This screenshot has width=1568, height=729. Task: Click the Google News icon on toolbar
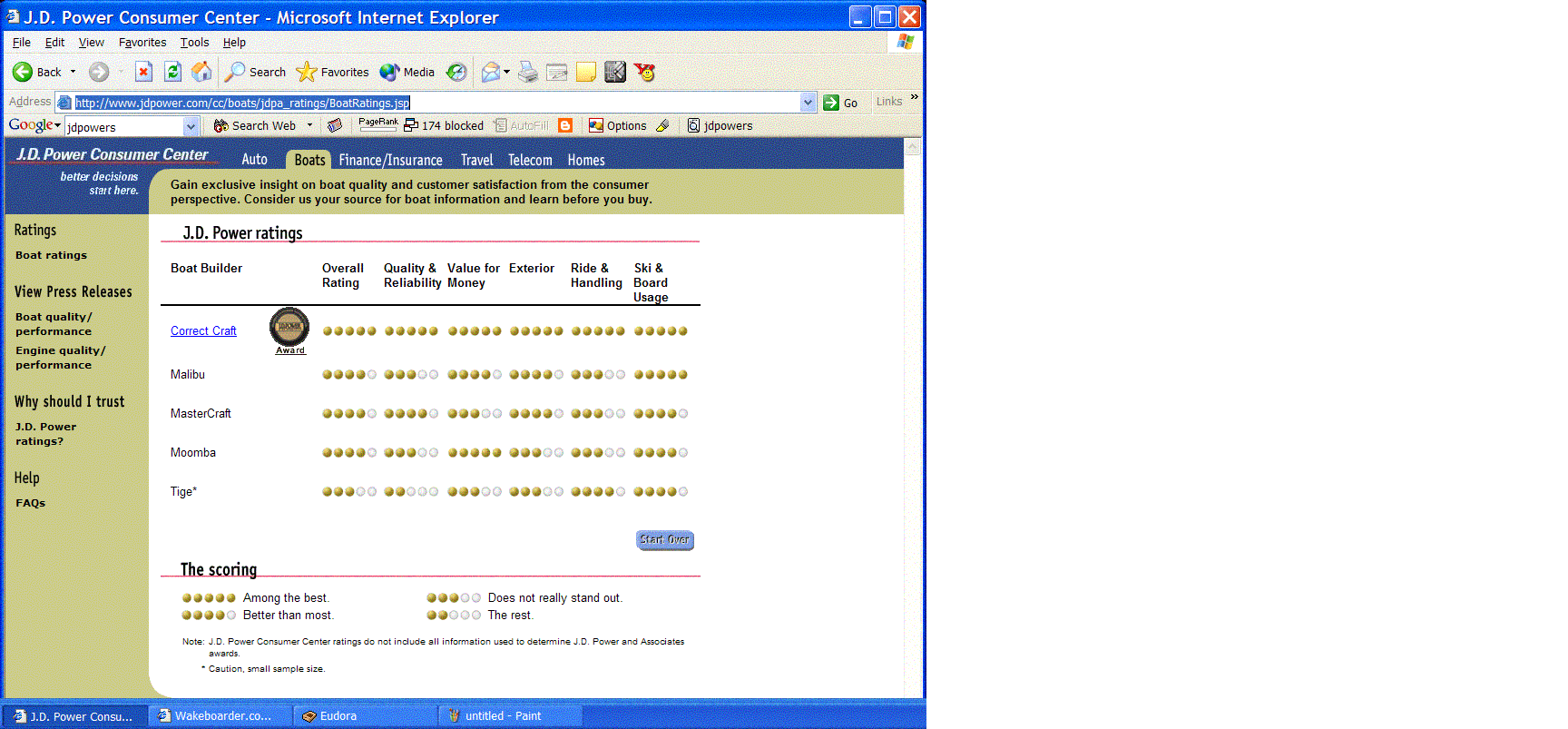(335, 125)
